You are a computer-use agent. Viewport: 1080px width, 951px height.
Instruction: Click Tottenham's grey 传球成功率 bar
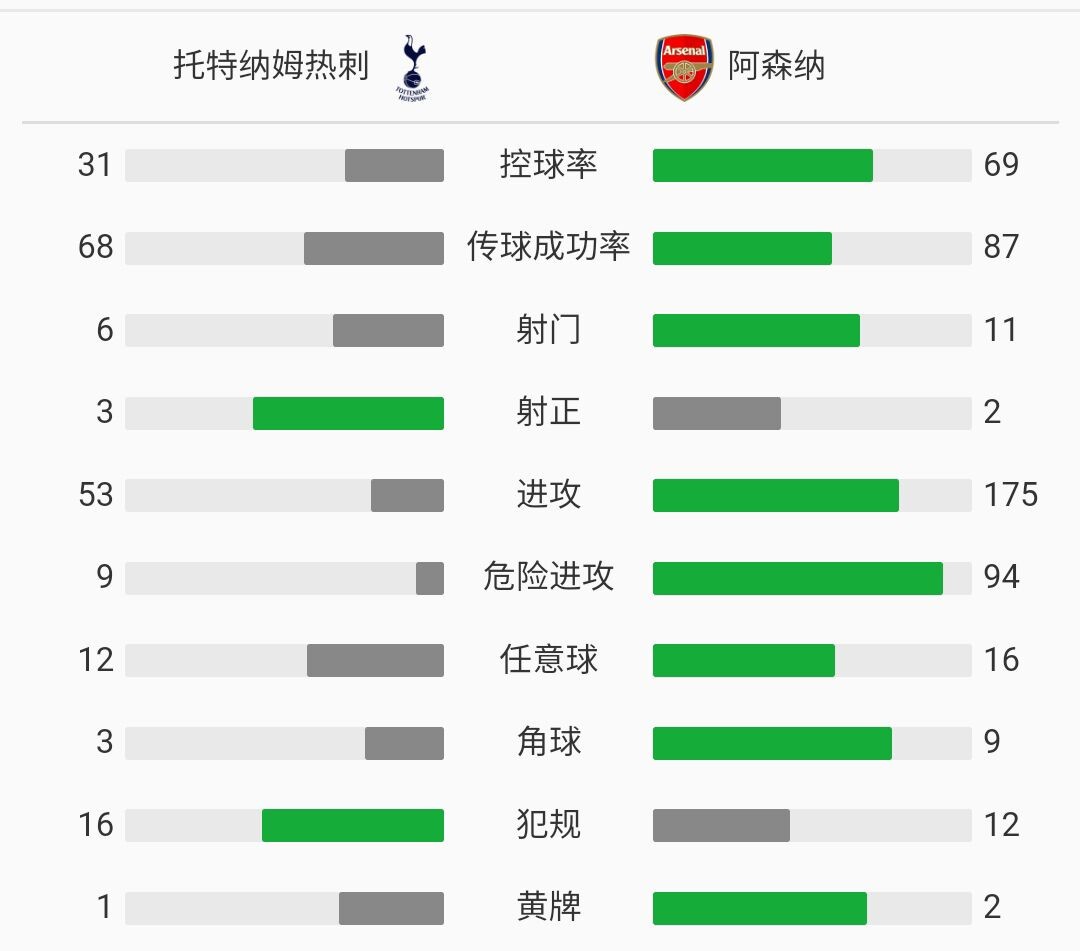click(x=373, y=248)
